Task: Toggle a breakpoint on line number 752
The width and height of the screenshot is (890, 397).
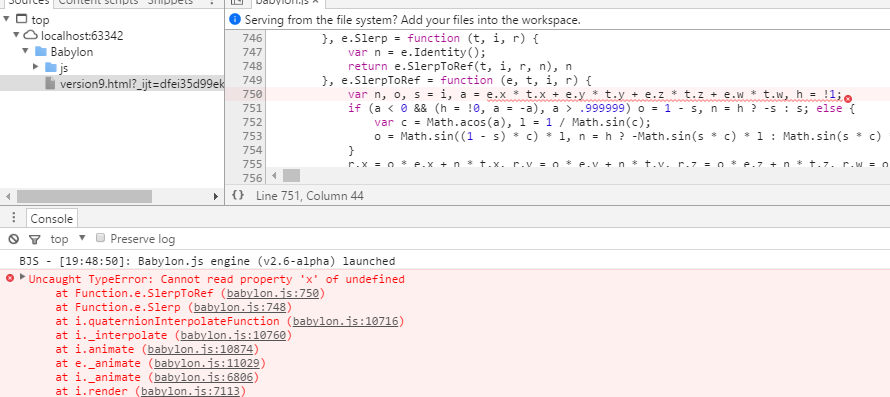Action: (x=253, y=122)
